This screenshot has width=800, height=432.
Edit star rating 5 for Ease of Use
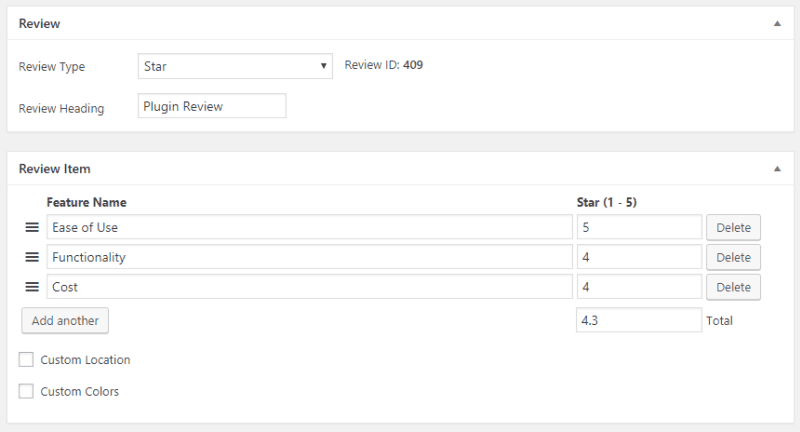point(639,227)
